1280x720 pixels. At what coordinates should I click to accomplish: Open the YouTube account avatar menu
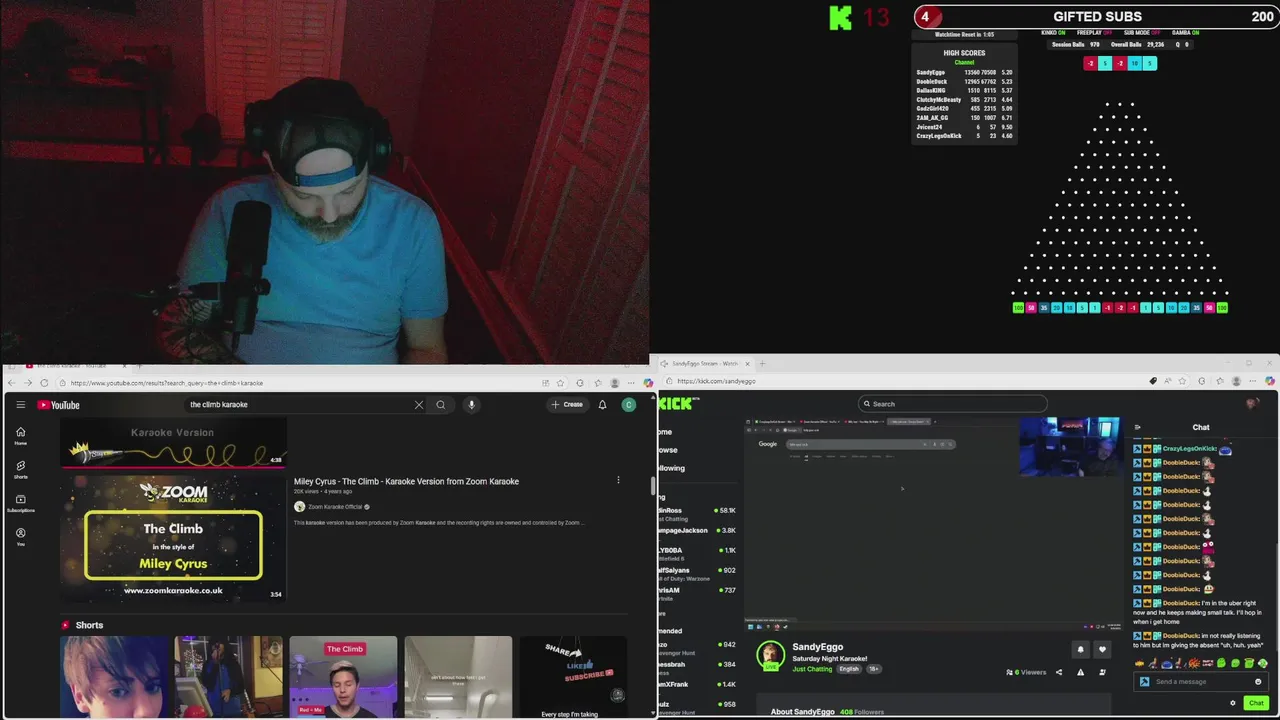point(628,405)
